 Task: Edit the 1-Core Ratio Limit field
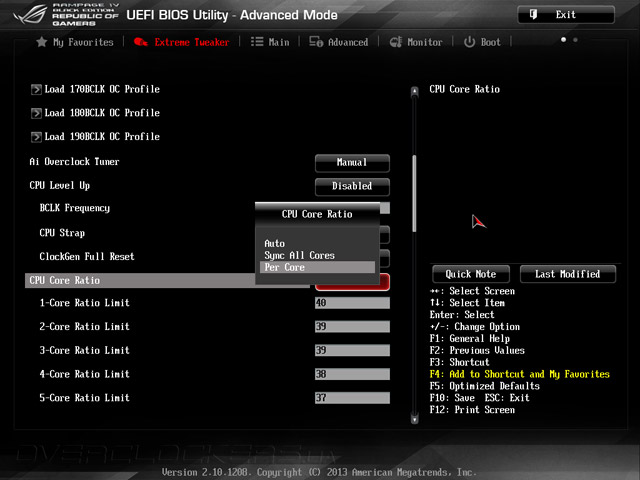(x=352, y=303)
